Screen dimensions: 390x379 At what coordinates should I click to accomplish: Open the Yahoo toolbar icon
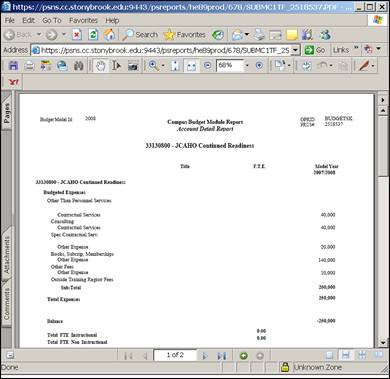click(13, 82)
